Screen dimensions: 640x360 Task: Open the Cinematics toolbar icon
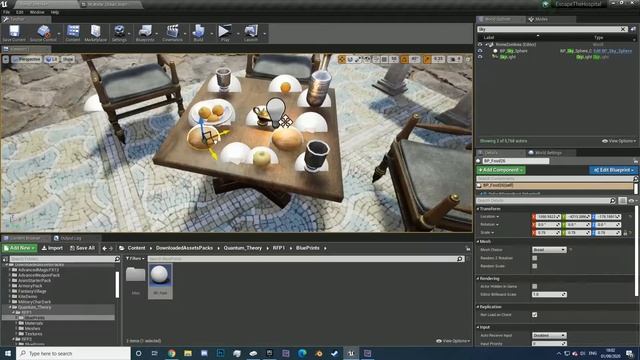(x=172, y=33)
